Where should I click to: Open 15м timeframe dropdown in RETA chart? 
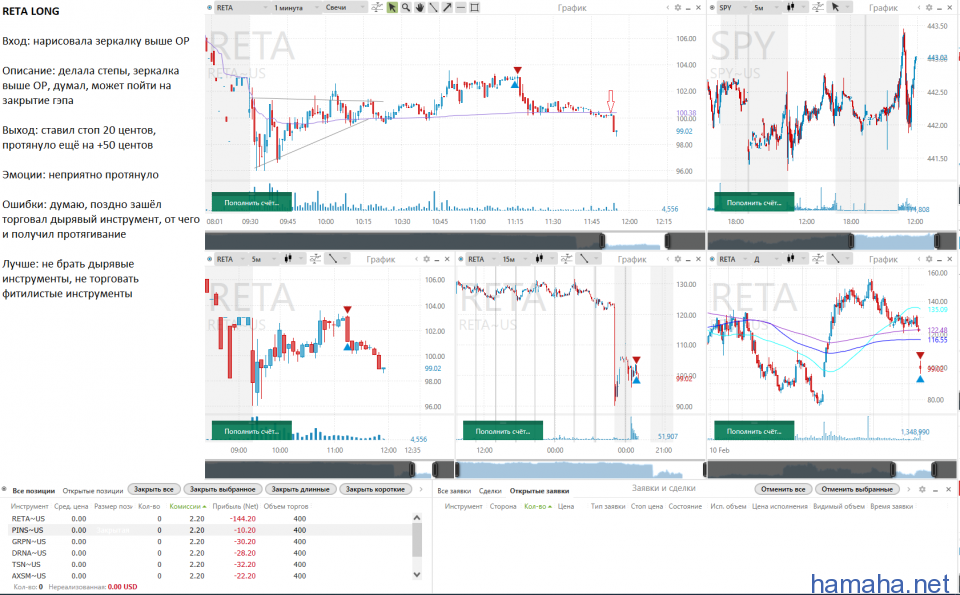point(515,259)
